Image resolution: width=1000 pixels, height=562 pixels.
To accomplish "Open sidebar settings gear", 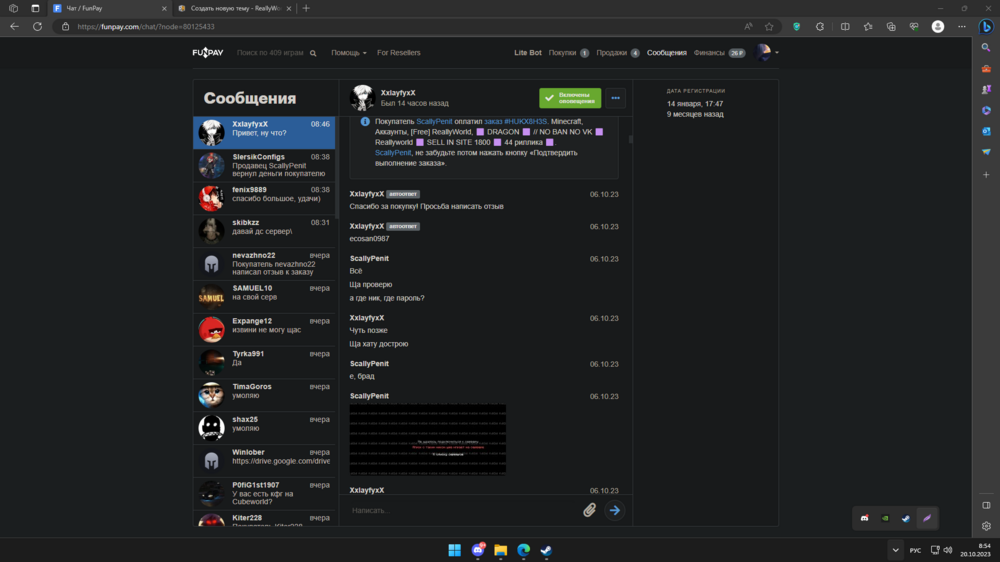I will [x=986, y=526].
